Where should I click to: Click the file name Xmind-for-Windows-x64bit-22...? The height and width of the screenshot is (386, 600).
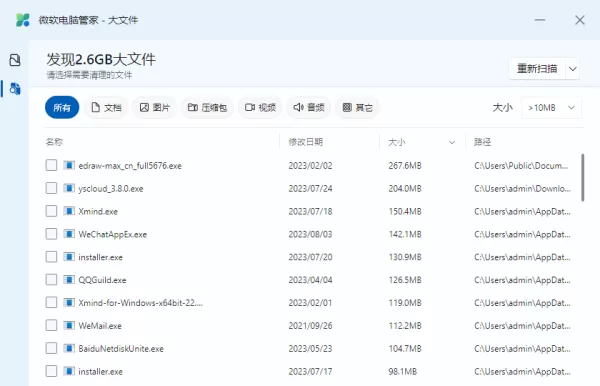point(140,303)
